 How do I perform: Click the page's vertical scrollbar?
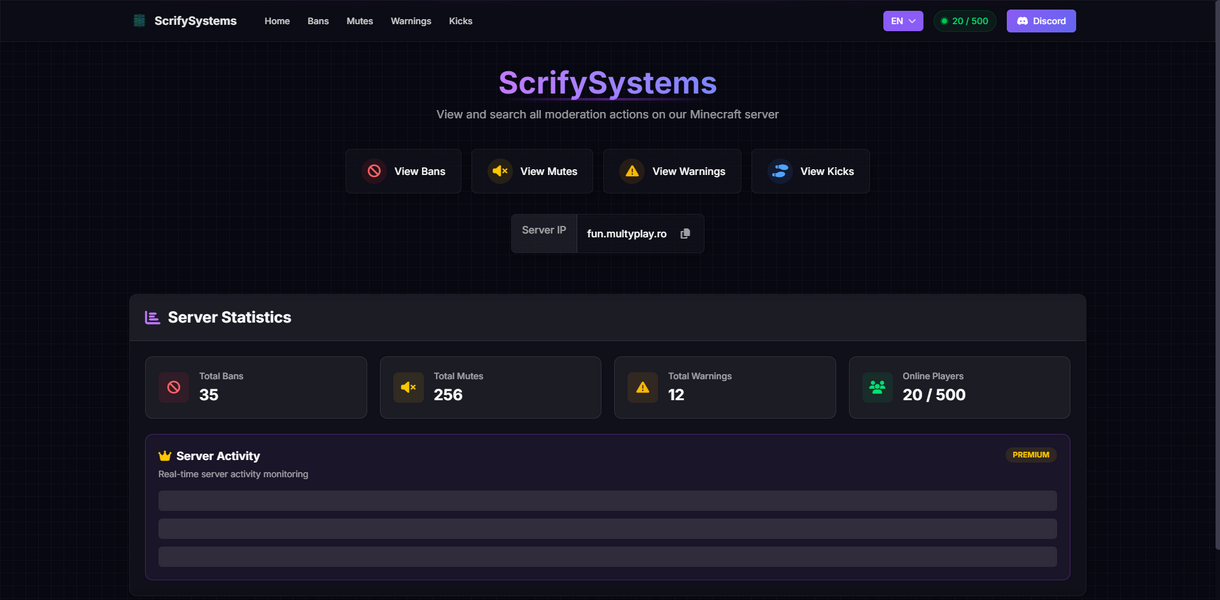(1216, 275)
